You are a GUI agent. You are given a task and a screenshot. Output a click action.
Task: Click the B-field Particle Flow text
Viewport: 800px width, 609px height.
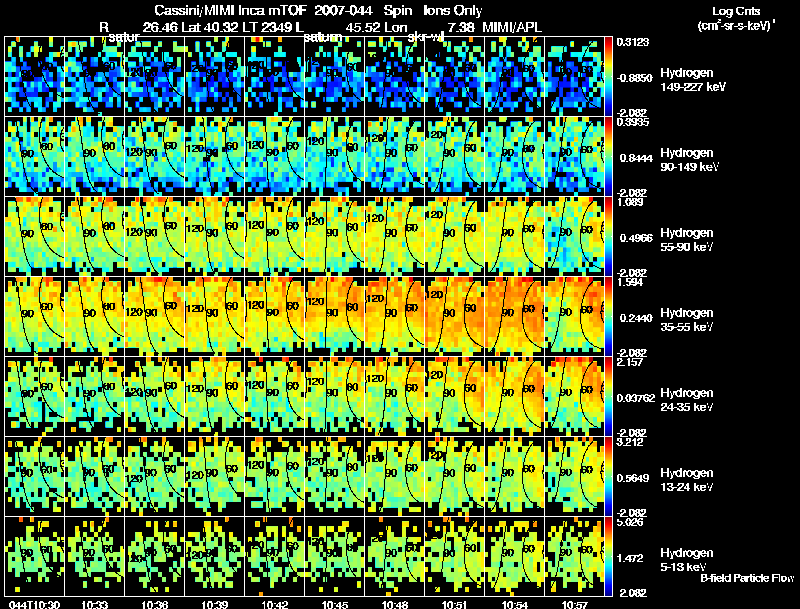(747, 578)
